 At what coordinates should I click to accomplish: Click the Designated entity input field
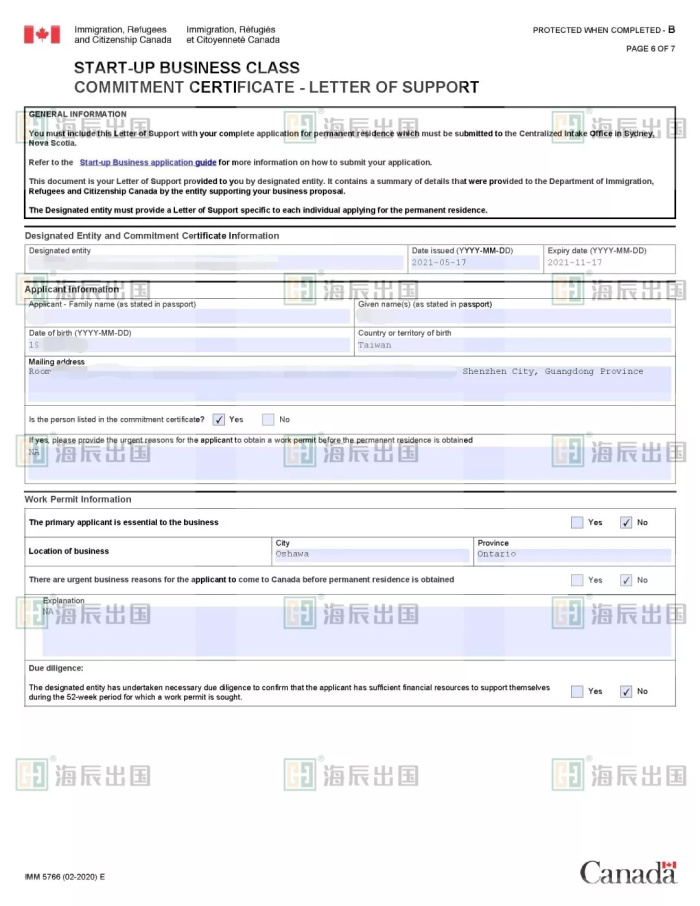216,263
